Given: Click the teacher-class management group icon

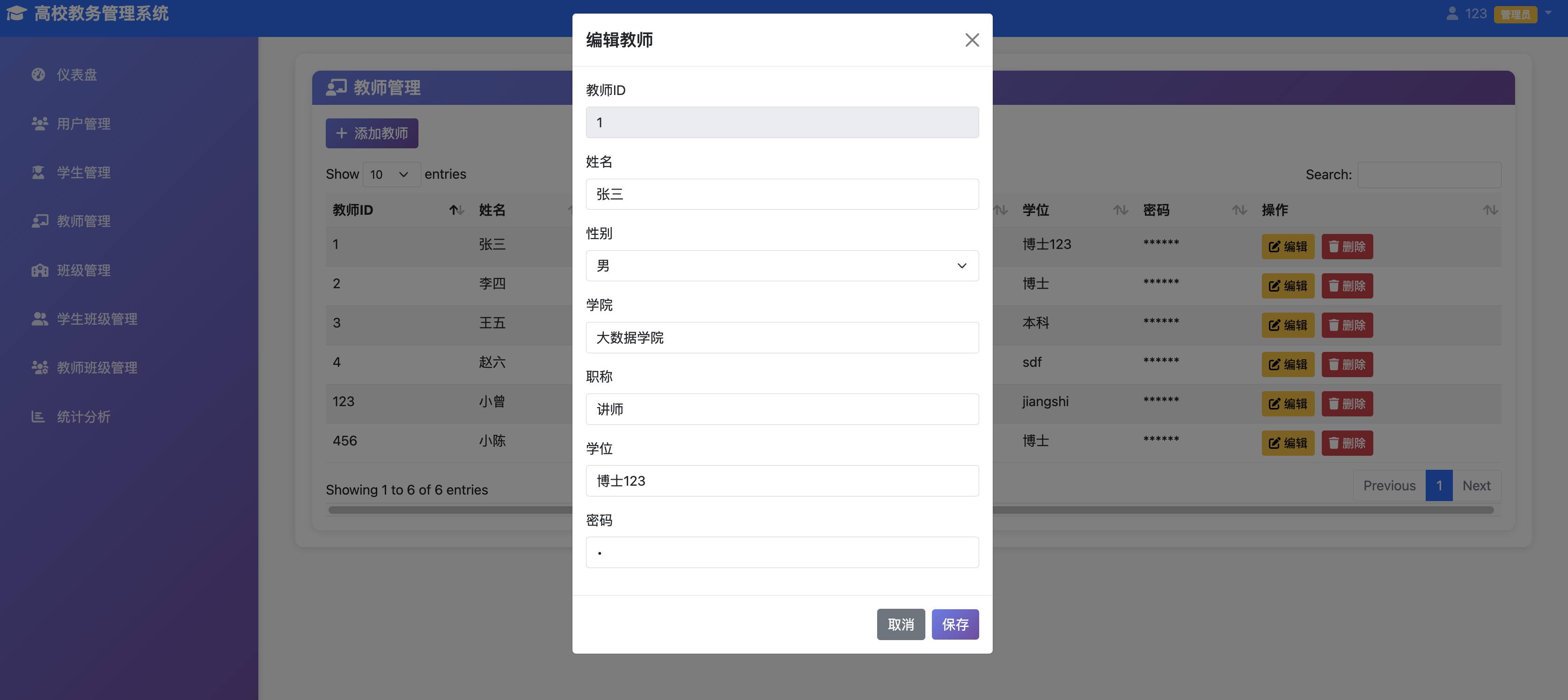Looking at the screenshot, I should point(40,368).
